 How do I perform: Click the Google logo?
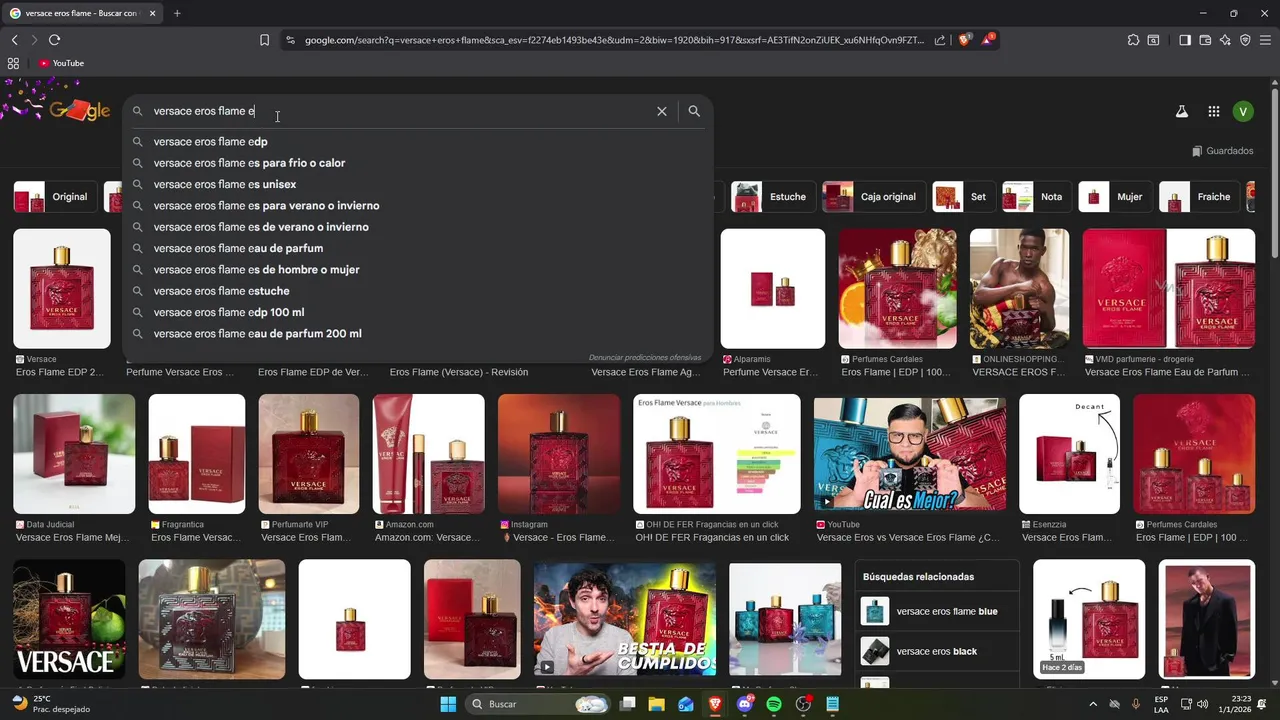pyautogui.click(x=78, y=111)
